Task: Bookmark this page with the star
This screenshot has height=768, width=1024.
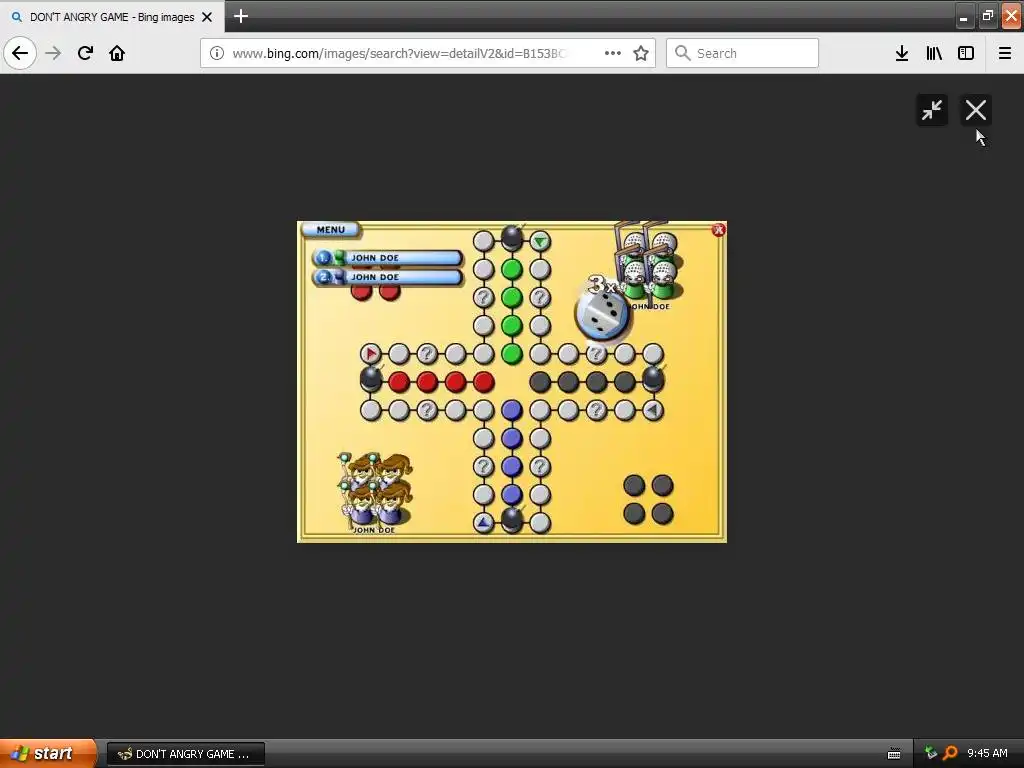Action: point(641,53)
